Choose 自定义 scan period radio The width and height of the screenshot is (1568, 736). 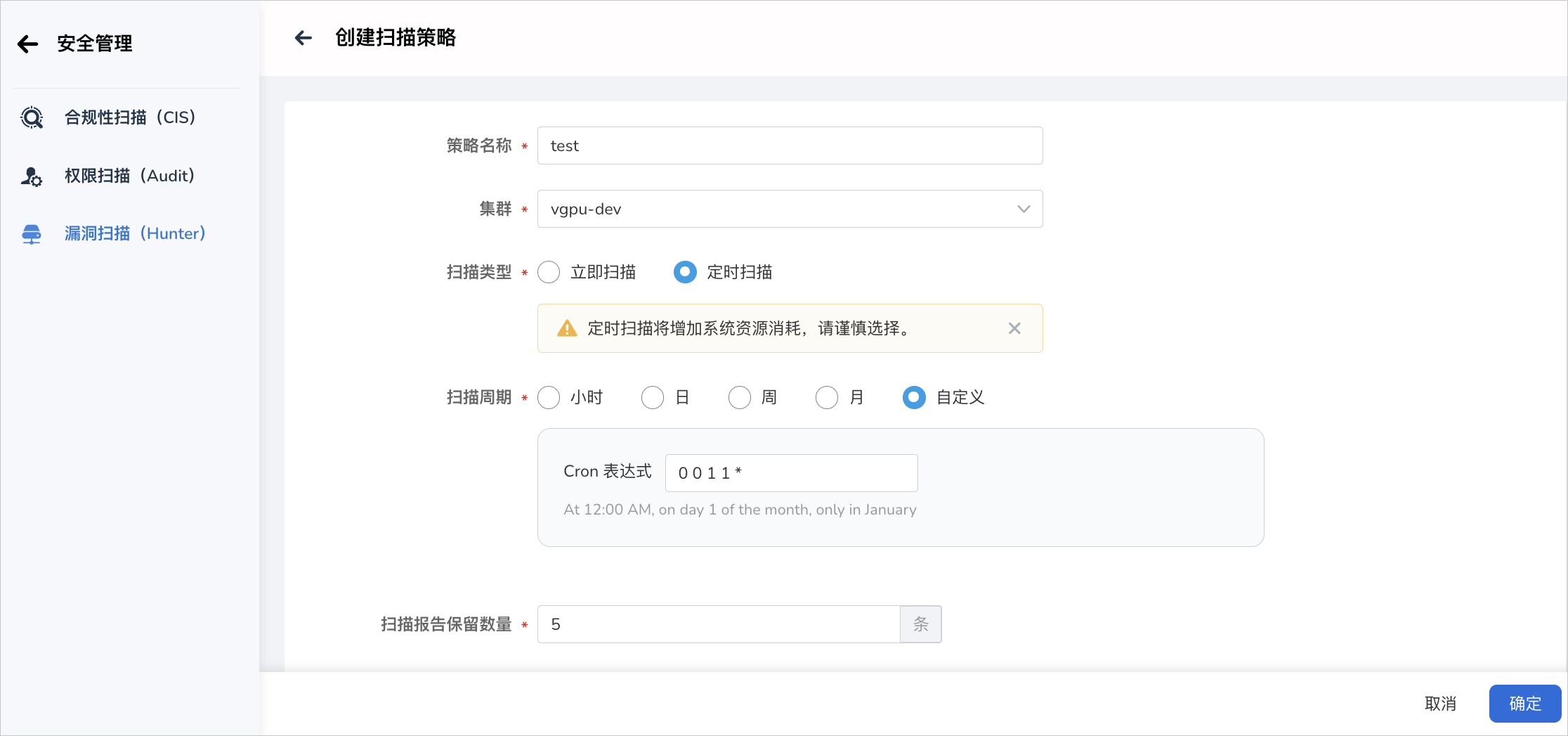point(914,397)
